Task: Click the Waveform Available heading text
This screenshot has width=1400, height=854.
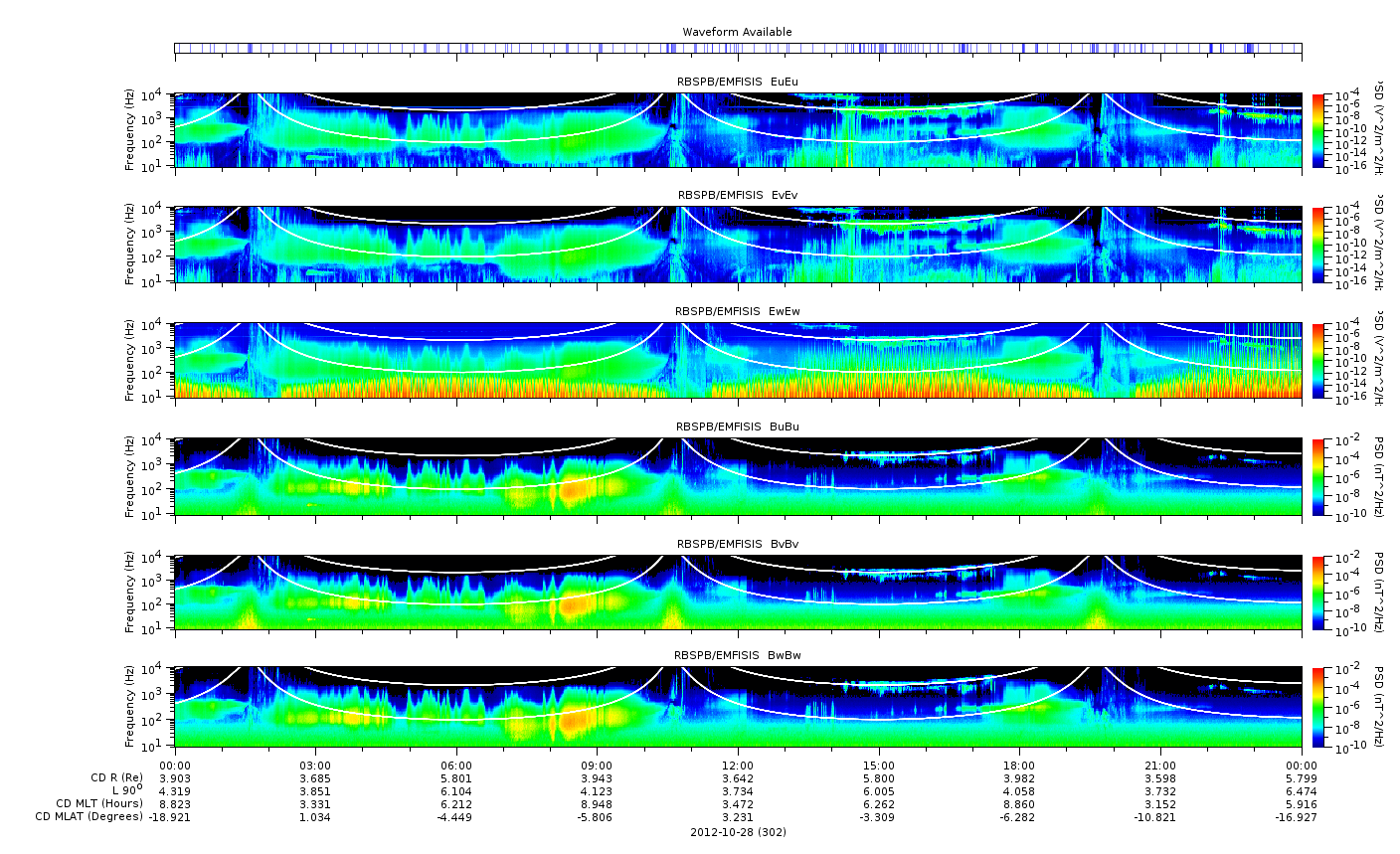Action: click(x=737, y=32)
